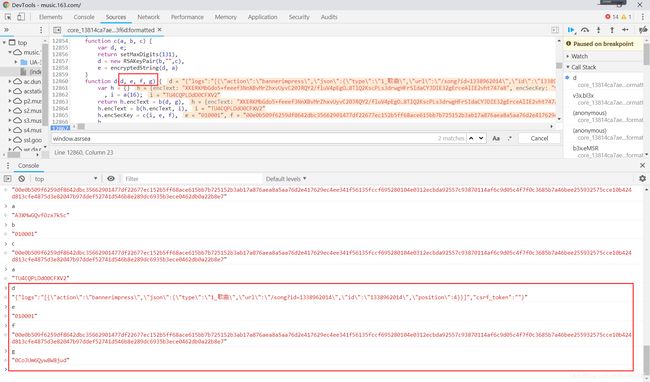Open the Security tab
This screenshot has height=382, width=650.
pos(299,17)
